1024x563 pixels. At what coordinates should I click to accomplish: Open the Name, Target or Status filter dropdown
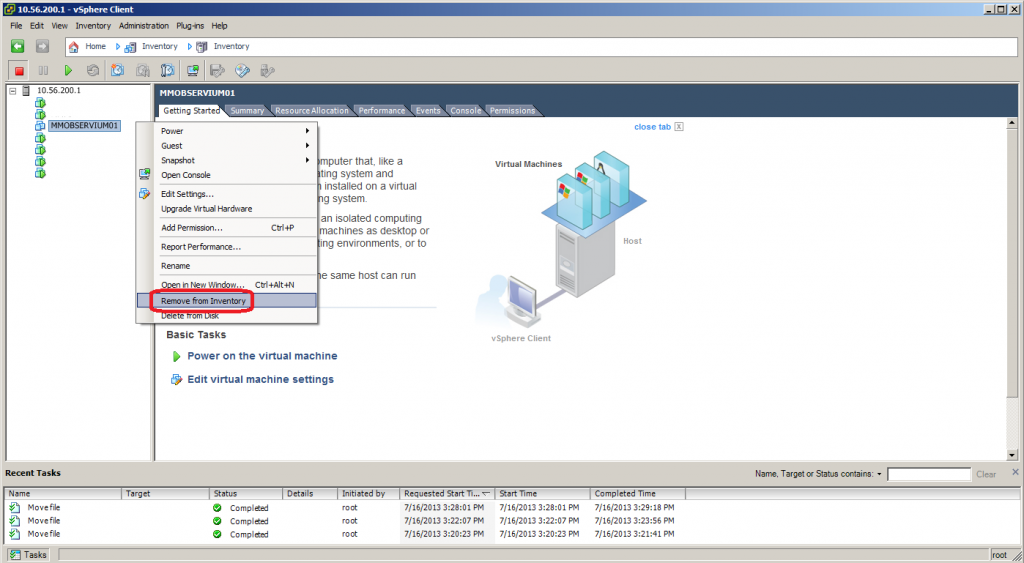pos(879,474)
